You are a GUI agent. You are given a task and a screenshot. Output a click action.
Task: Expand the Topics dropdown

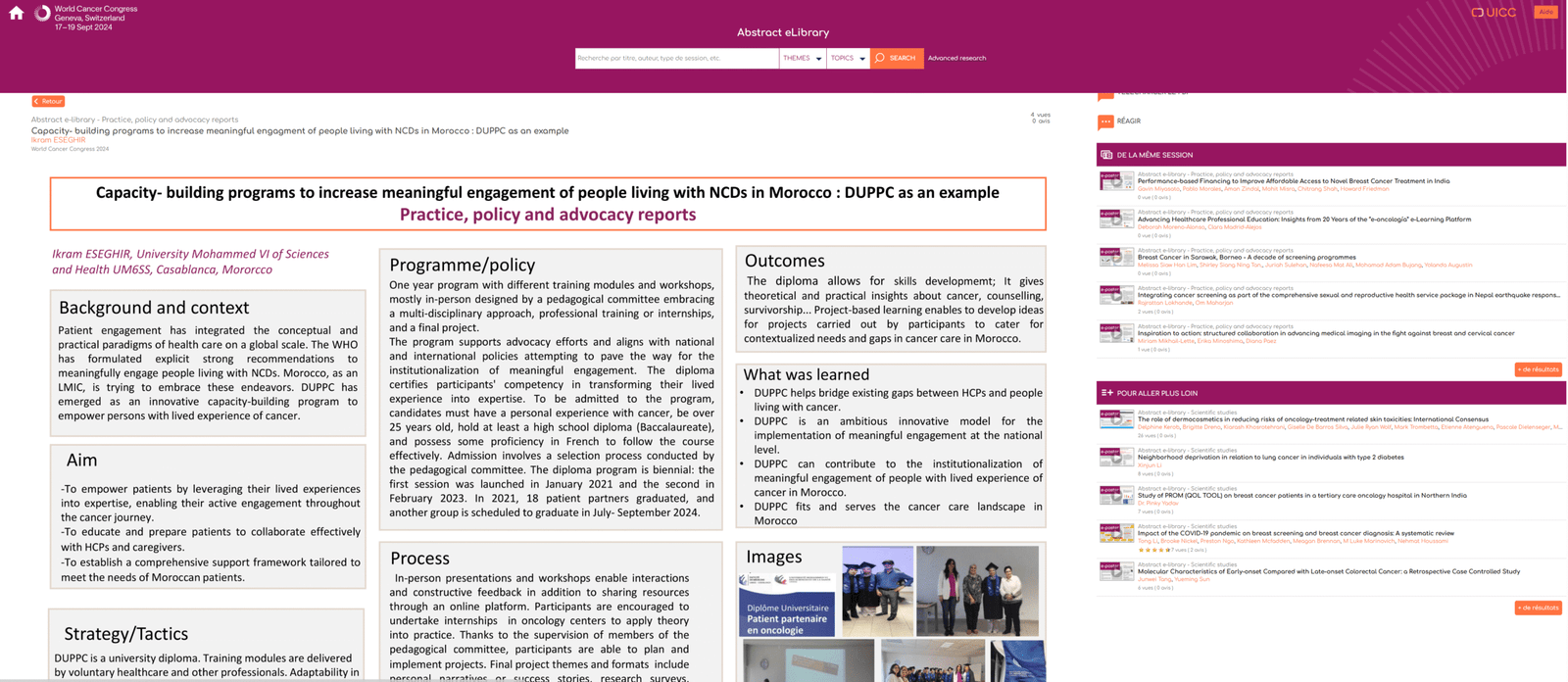click(x=848, y=59)
